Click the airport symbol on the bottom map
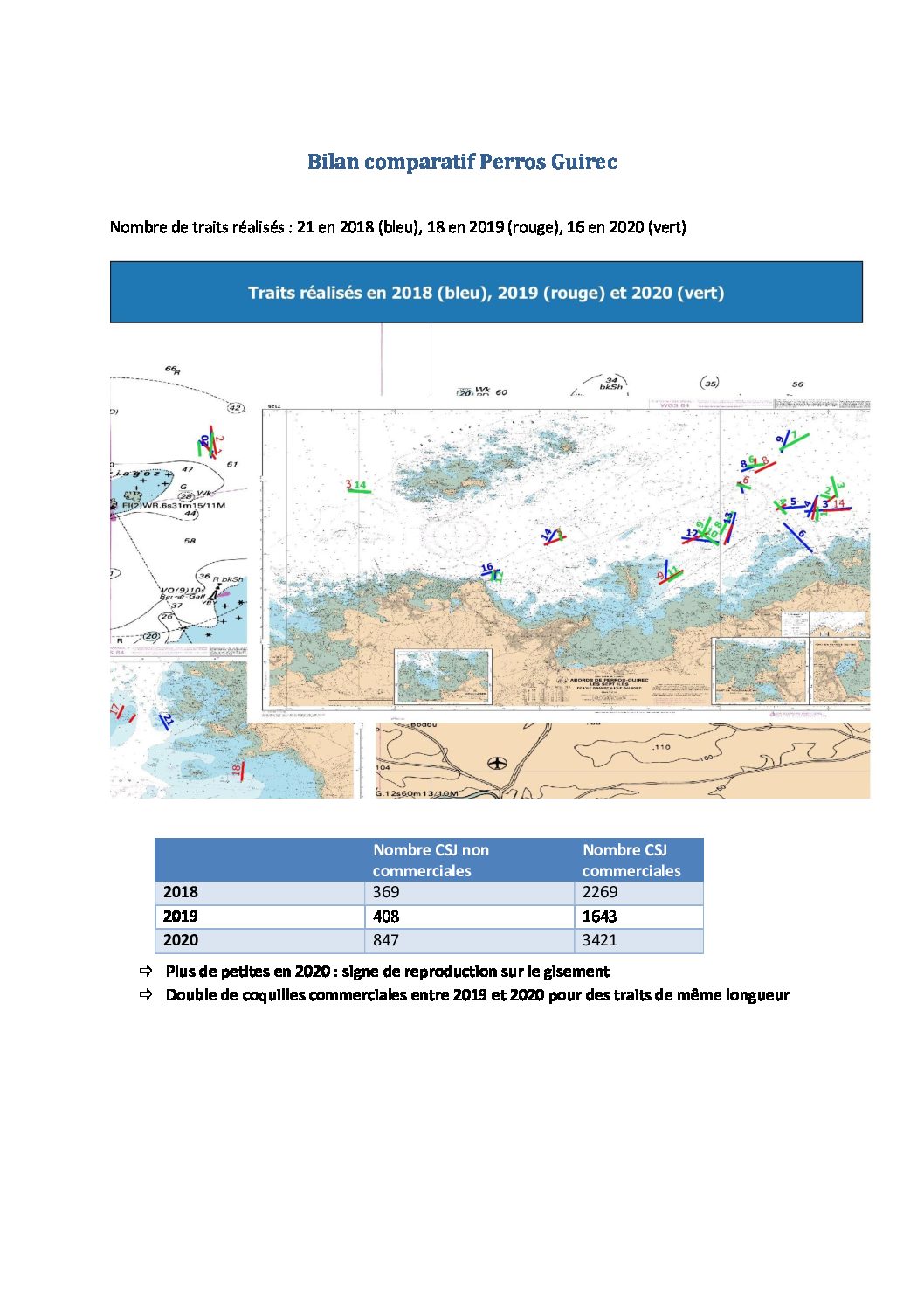The image size is (924, 1308). click(497, 764)
